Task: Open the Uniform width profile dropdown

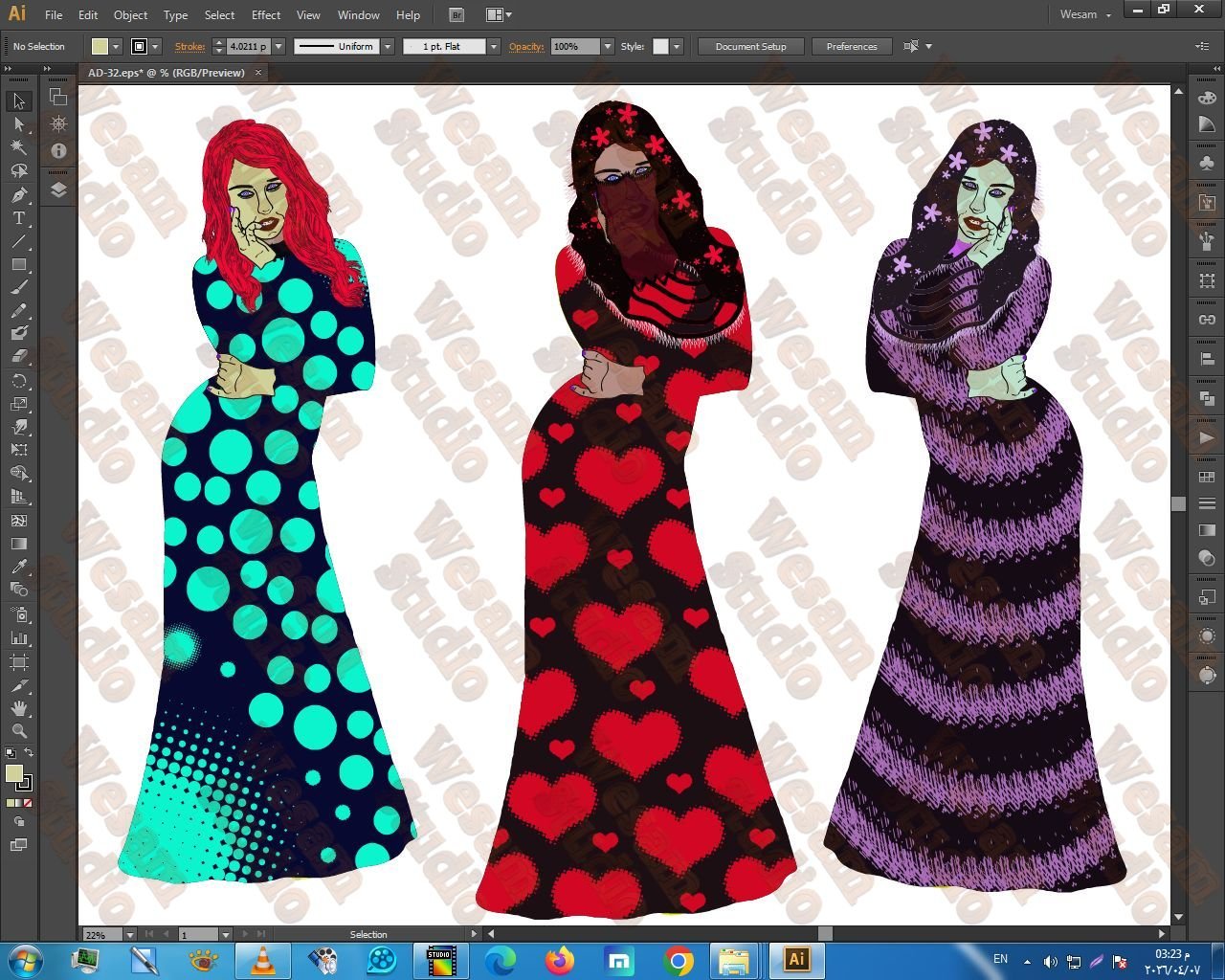Action: (388, 46)
